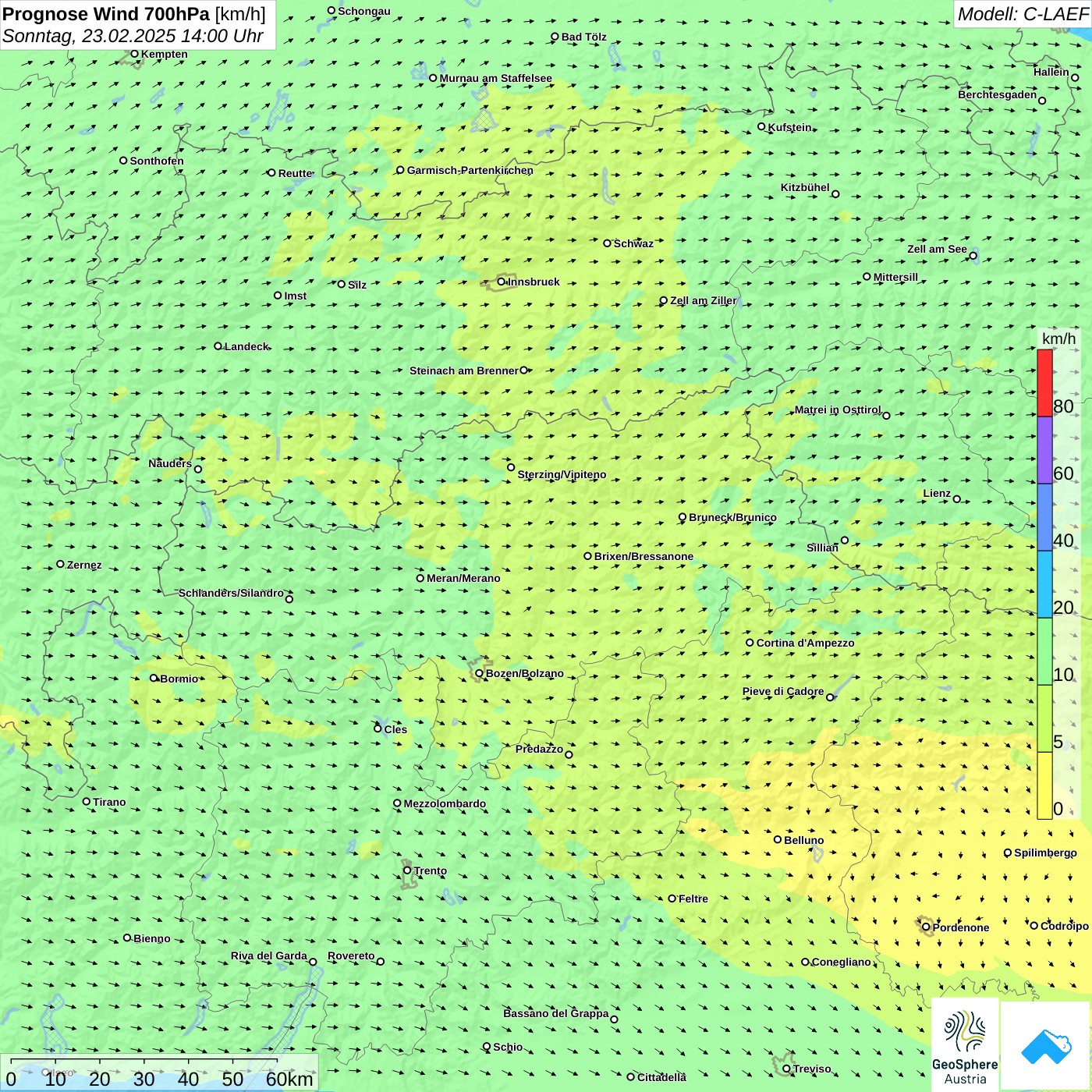
Task: Click the 'Brixen/Bressanone' label
Action: pyautogui.click(x=643, y=556)
